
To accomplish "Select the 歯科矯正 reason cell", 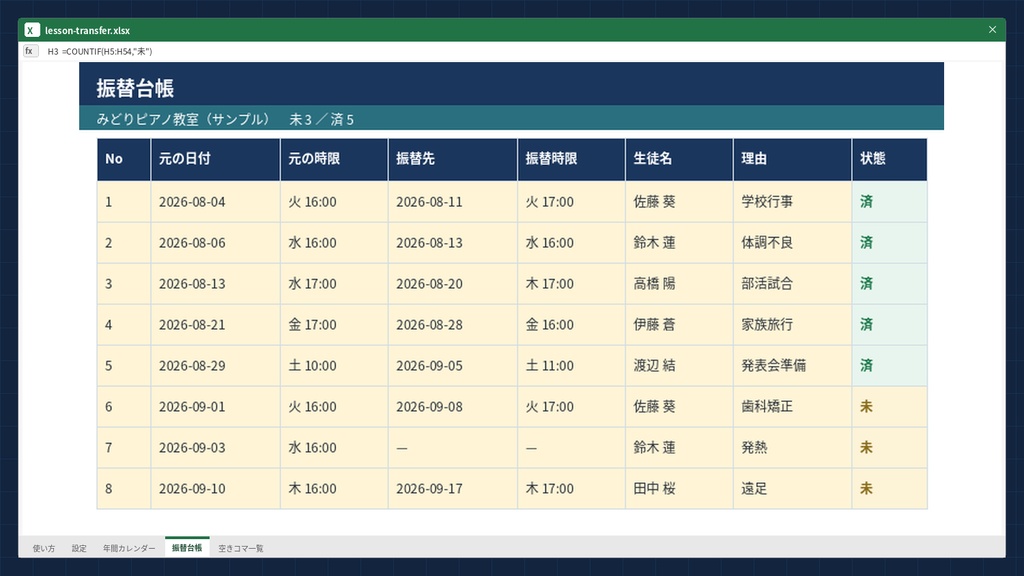I will [793, 407].
